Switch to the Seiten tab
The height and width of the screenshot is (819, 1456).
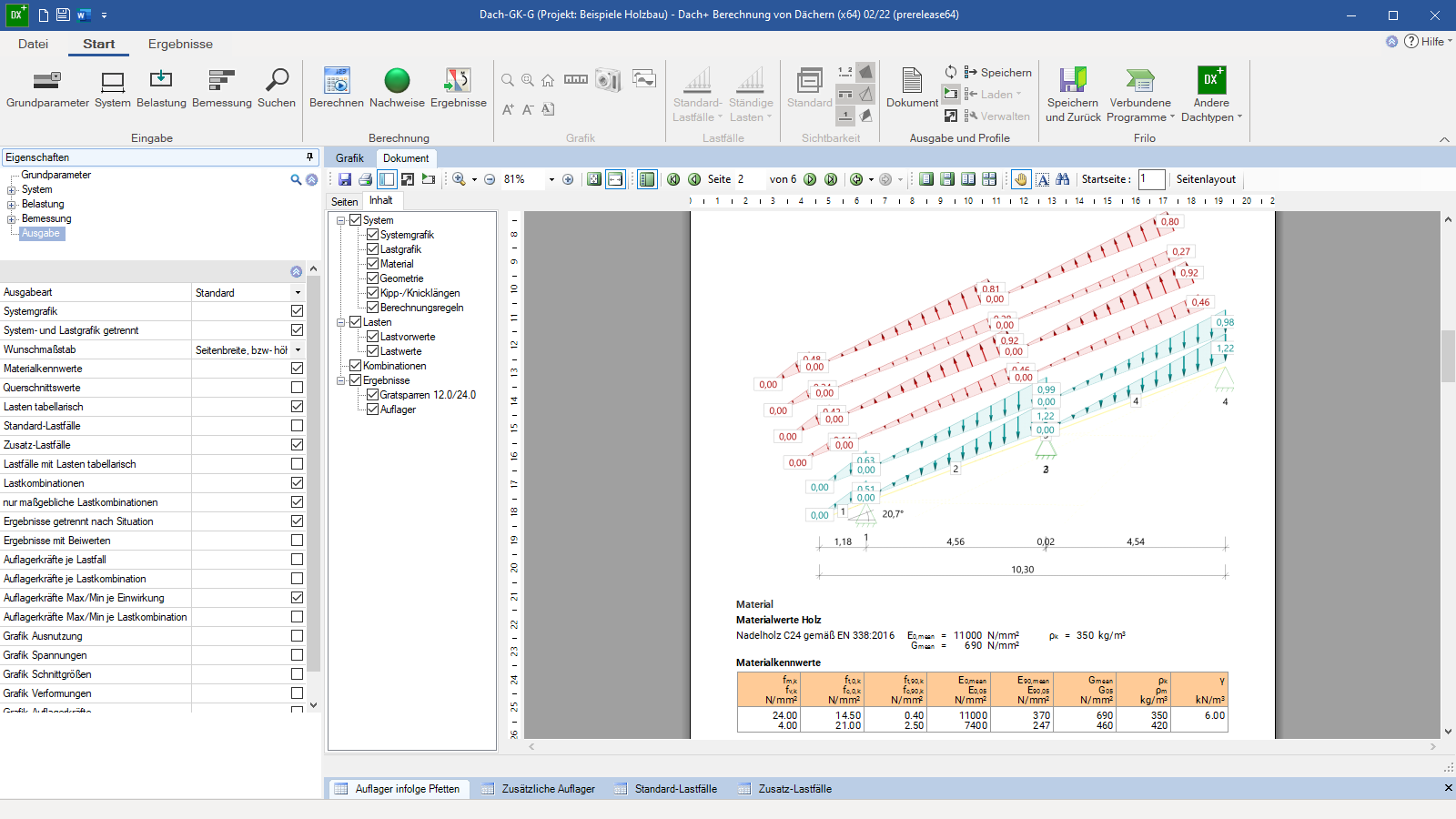coord(344,202)
